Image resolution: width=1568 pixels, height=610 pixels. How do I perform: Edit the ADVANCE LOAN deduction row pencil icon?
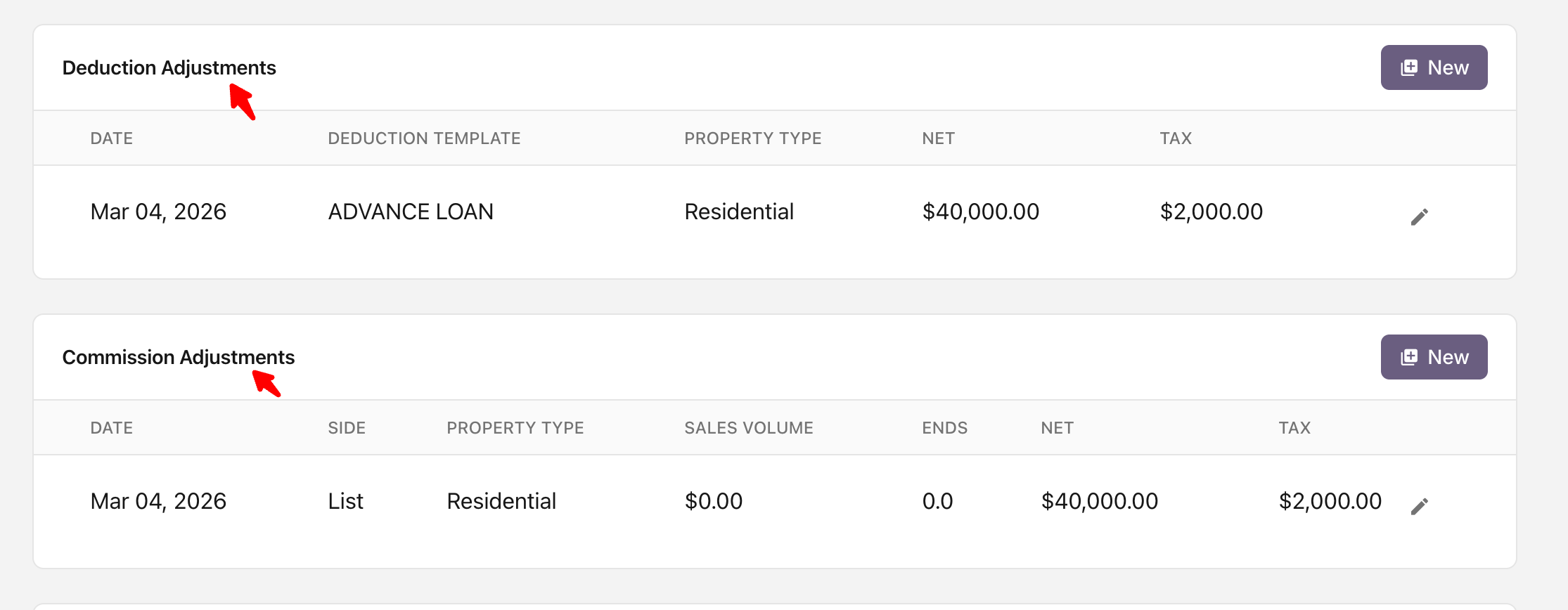pos(1419,216)
